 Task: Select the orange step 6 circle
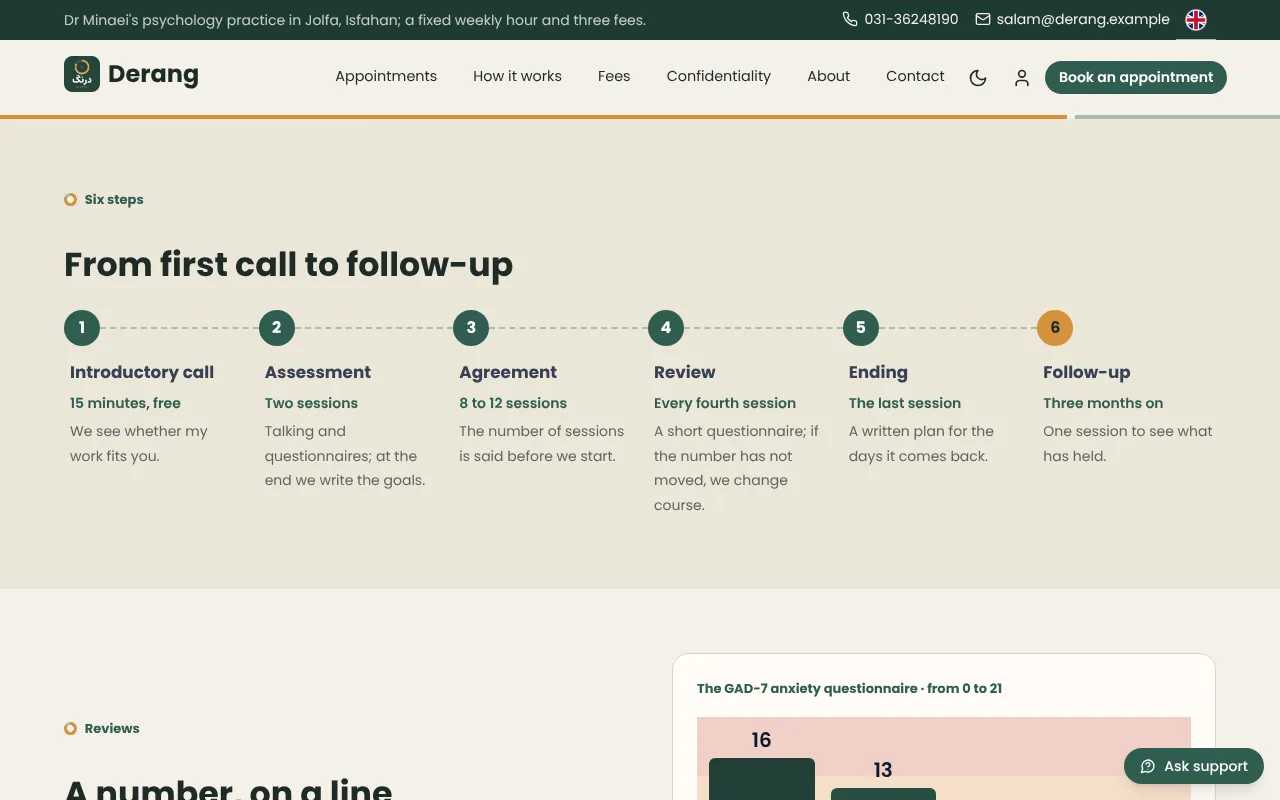pos(1055,328)
